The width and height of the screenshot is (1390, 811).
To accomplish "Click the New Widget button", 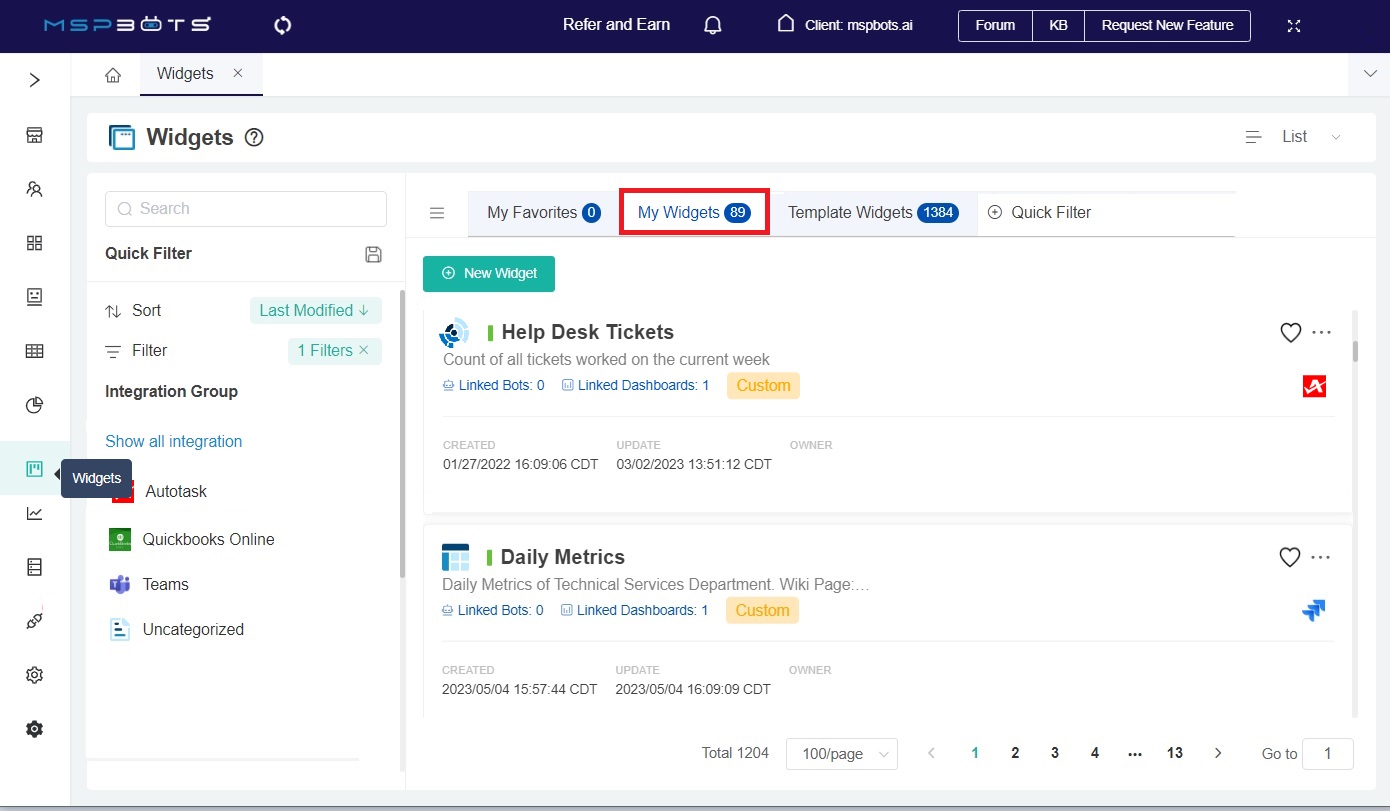I will coord(489,273).
